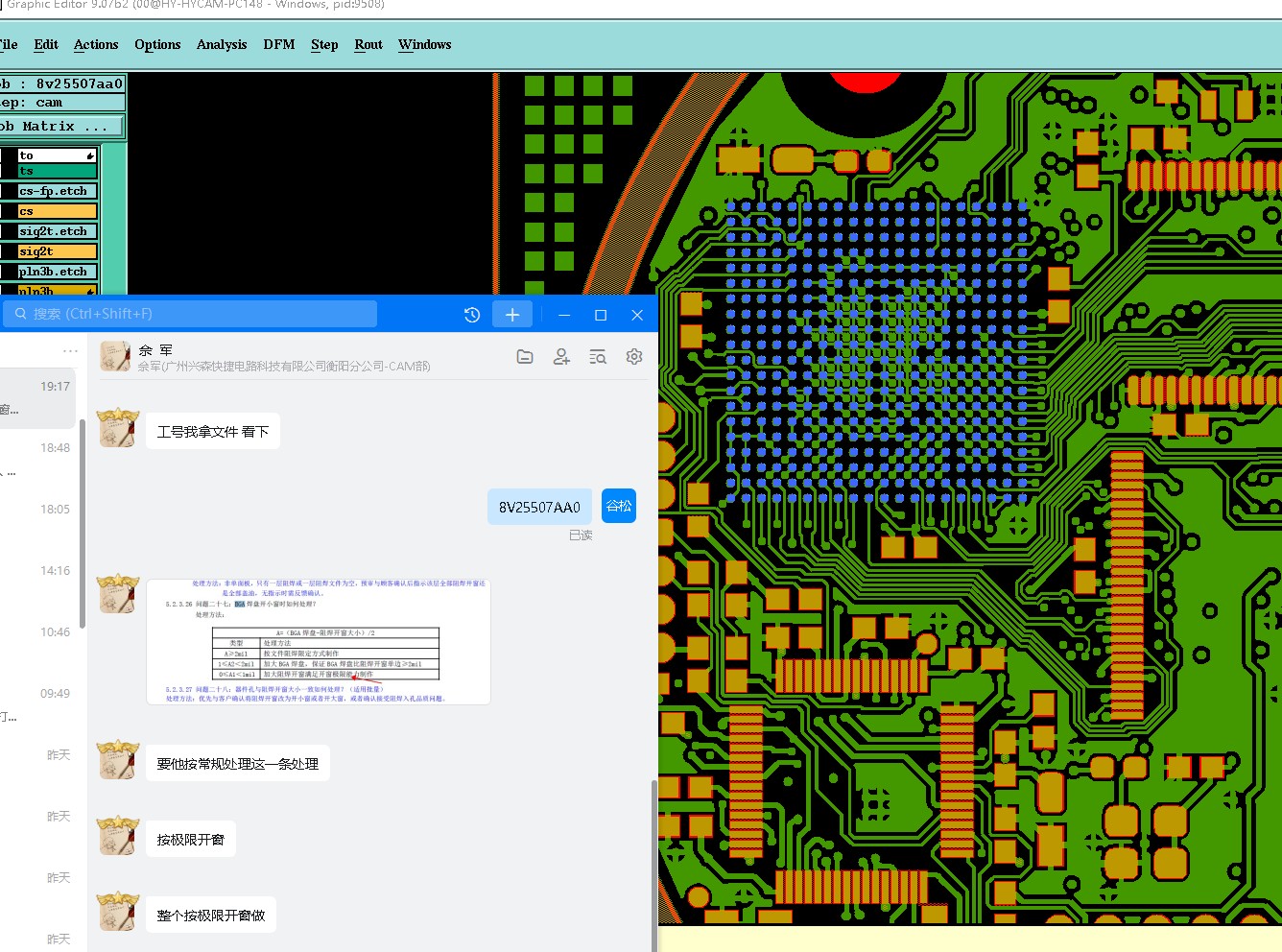The width and height of the screenshot is (1282, 952).
Task: Toggle display box left of 'cs' layer
Action: click(8, 211)
